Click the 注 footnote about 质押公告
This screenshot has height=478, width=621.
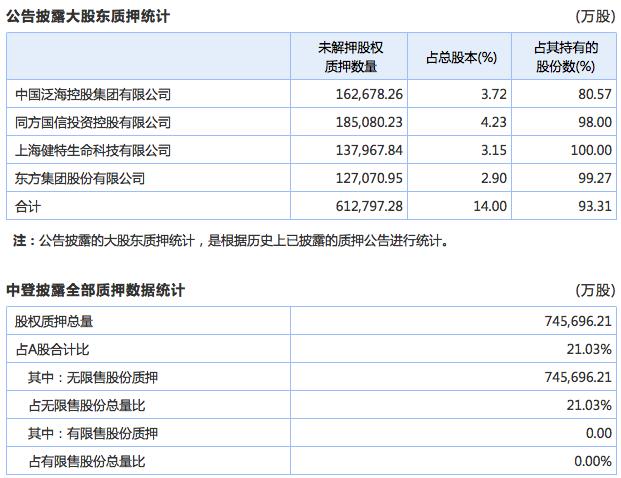pos(231,241)
